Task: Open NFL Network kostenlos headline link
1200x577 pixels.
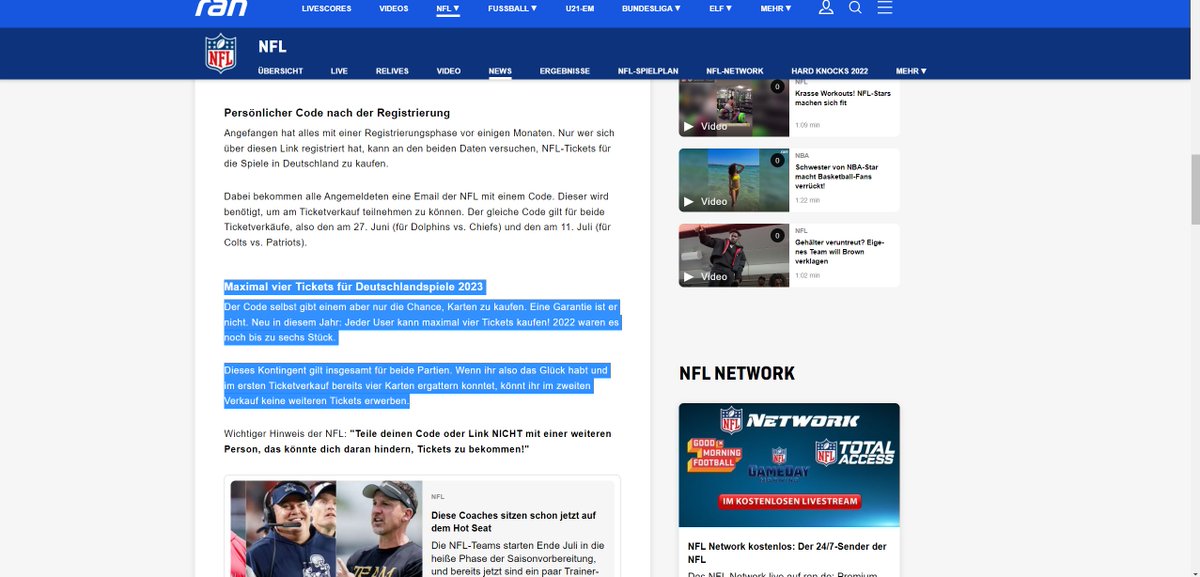Action: point(787,553)
